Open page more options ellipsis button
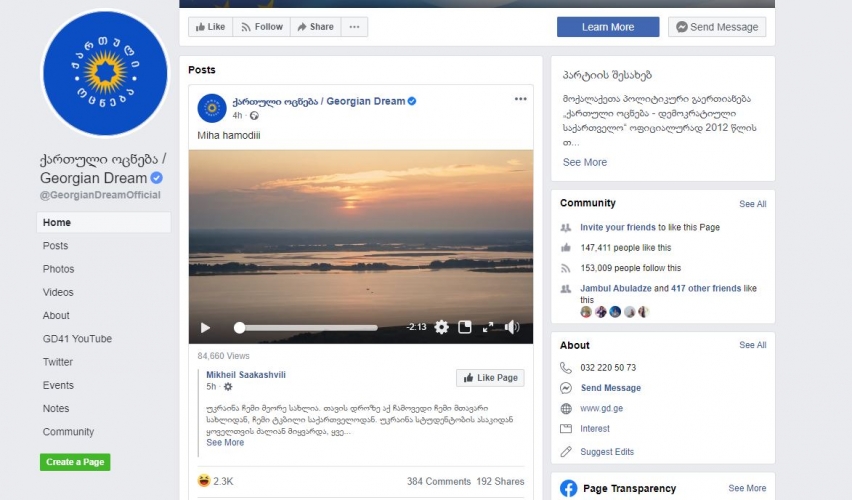Screen dimensions: 852x500 [x=353, y=27]
